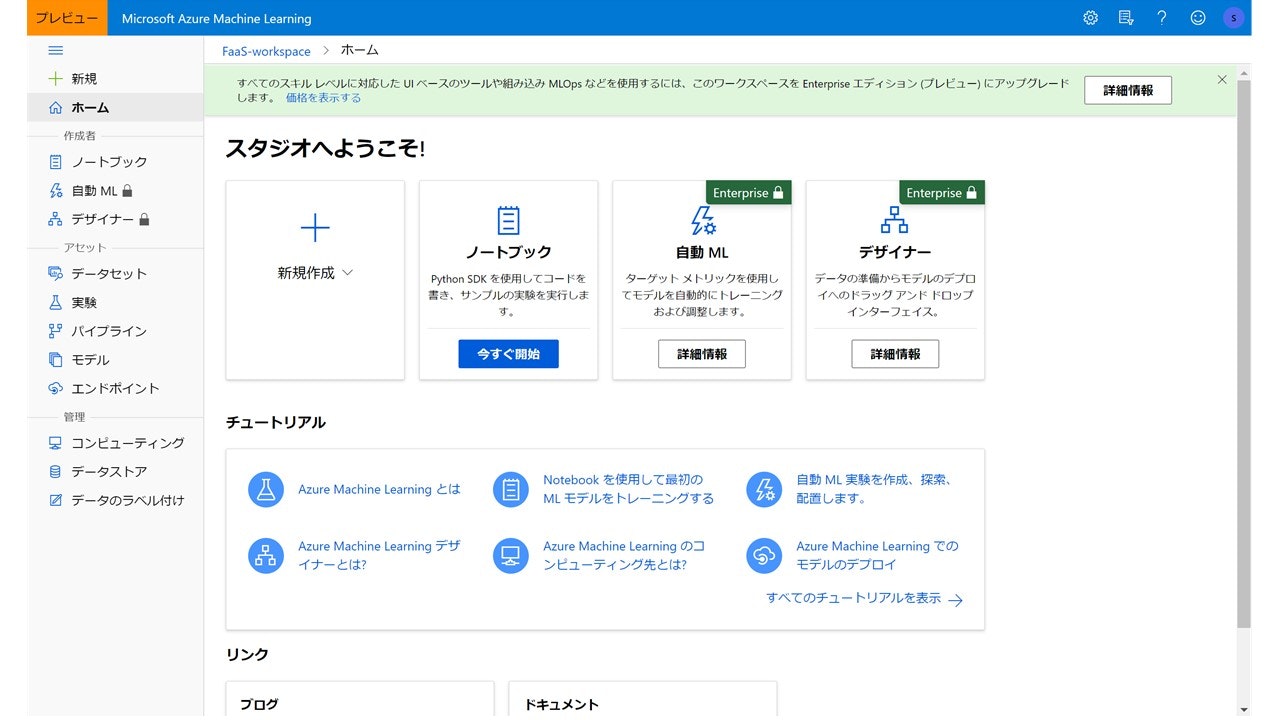The image size is (1280, 720).
Task: Click the help question mark icon
Action: tap(1162, 18)
